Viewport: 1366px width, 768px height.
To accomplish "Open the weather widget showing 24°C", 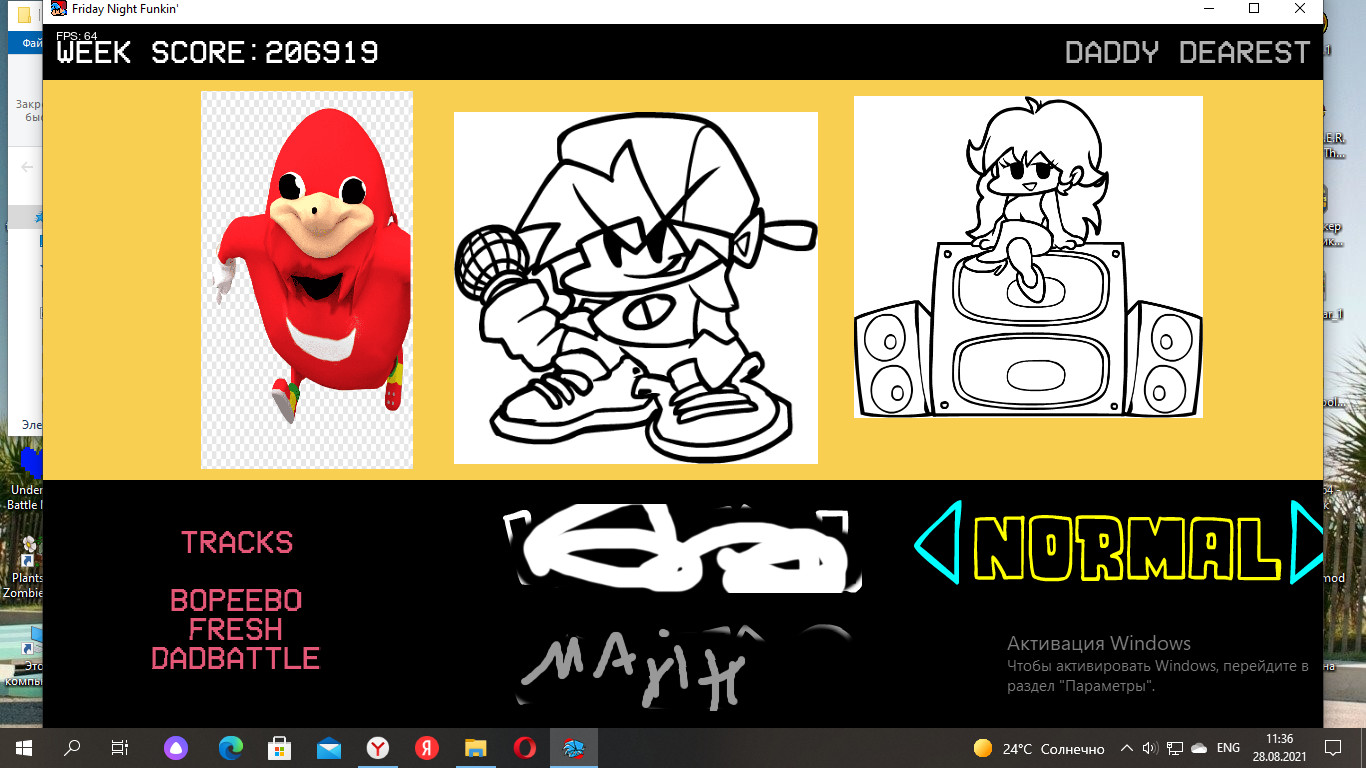I will pos(1039,748).
